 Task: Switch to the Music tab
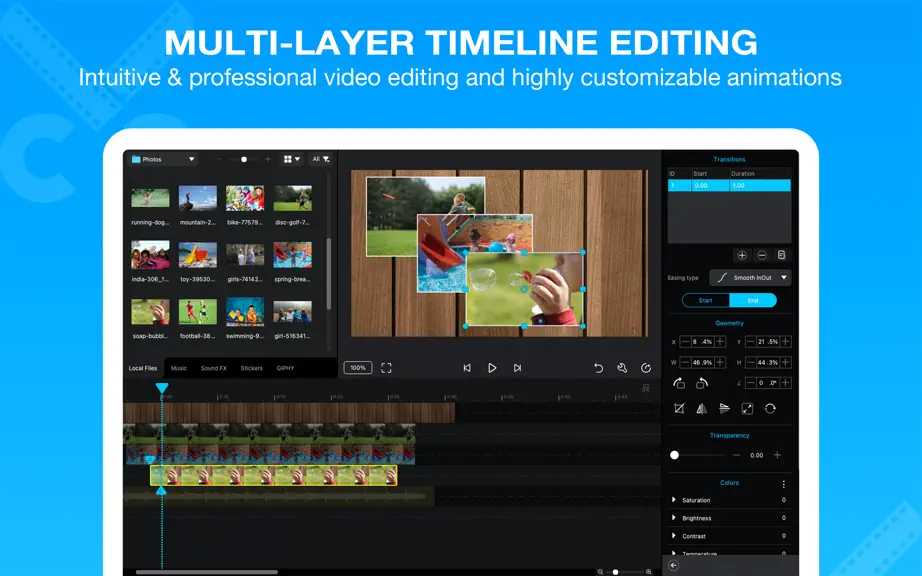click(x=179, y=369)
